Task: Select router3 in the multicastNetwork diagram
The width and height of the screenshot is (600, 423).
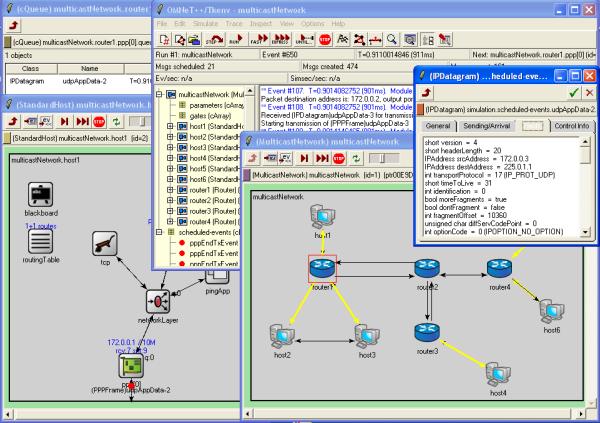Action: [x=427, y=333]
